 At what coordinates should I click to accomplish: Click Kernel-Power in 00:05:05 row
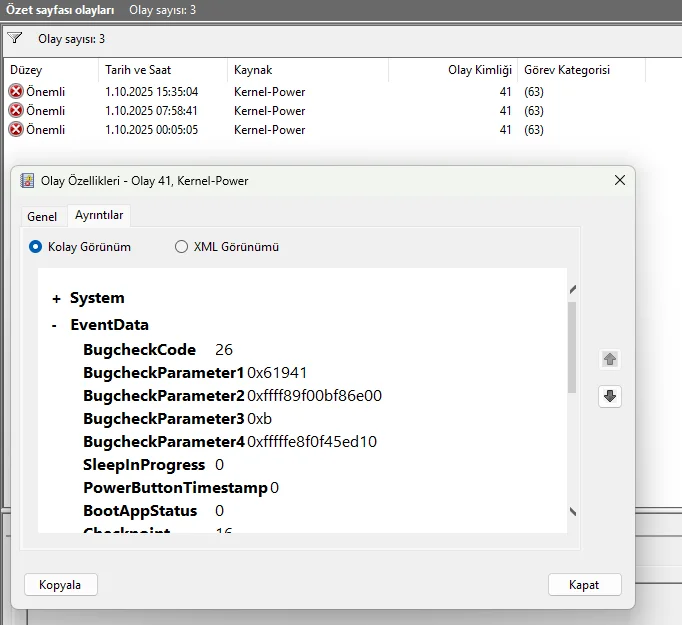tap(270, 130)
